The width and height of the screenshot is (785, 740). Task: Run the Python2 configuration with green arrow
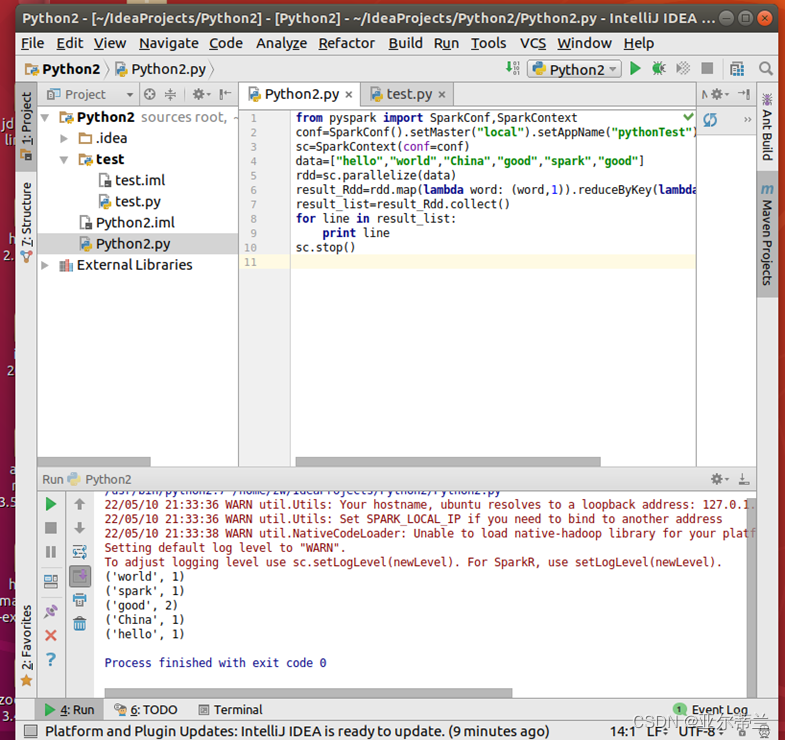point(635,69)
